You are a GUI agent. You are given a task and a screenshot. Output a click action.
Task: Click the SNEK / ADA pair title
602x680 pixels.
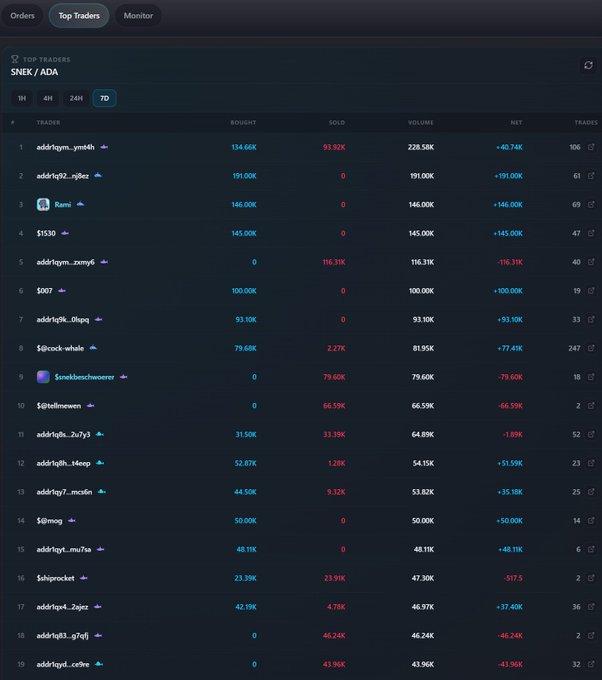(x=34, y=72)
